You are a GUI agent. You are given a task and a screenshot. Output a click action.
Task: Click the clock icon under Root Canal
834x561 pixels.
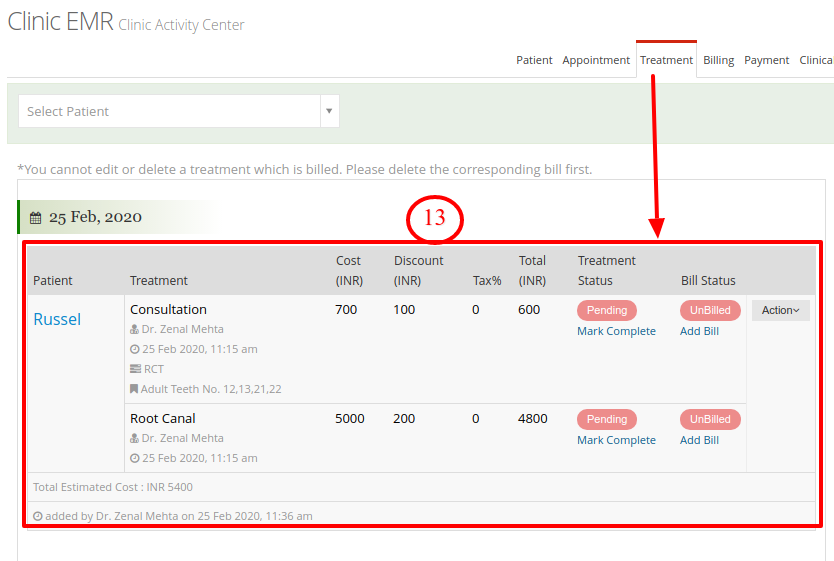click(x=135, y=458)
